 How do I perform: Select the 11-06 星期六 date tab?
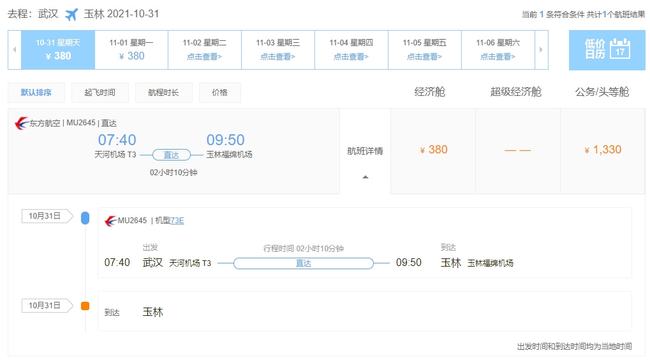[x=498, y=50]
